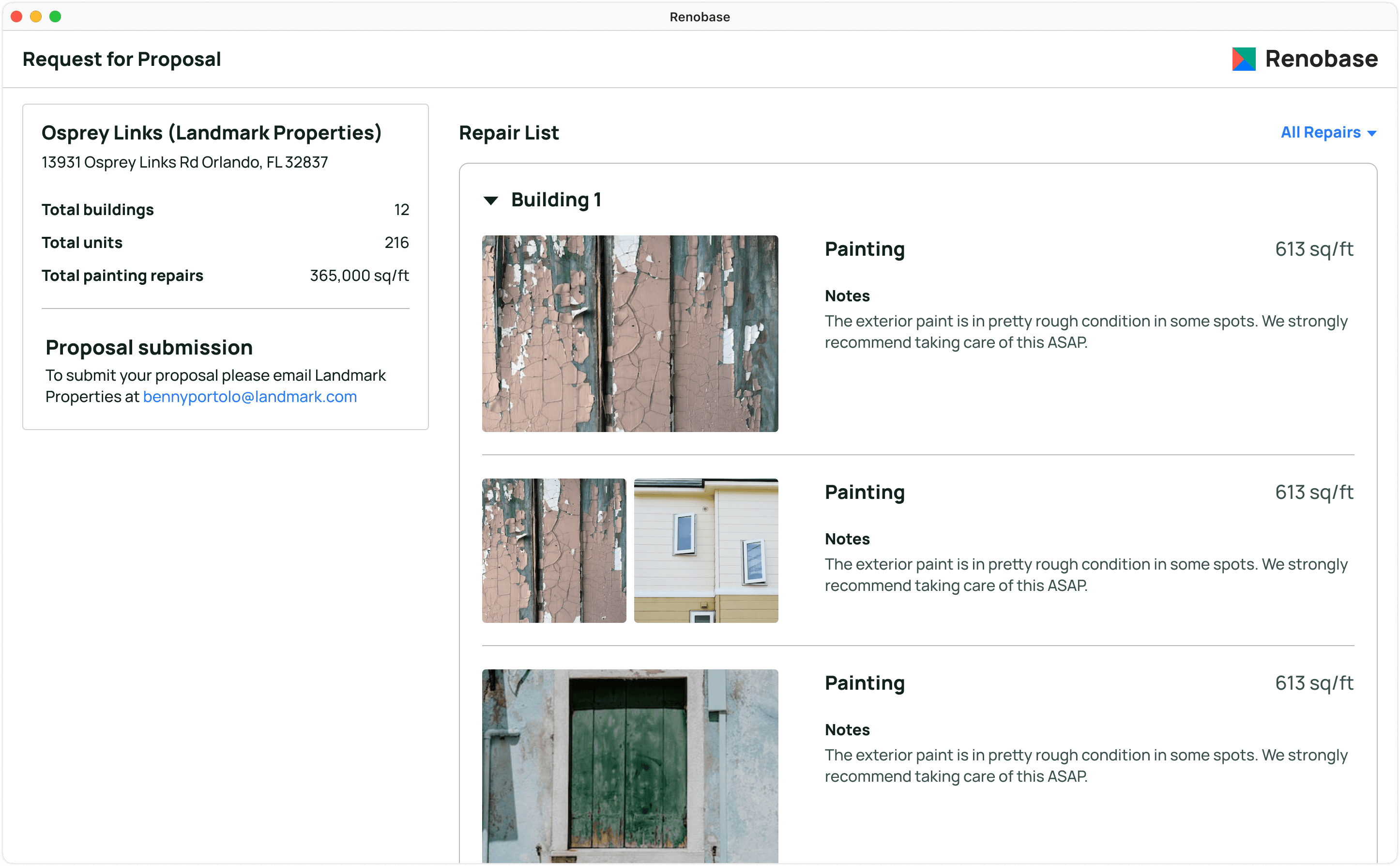Screen dimensions: 1400x866
Task: Click the yellow minimize window button
Action: (x=35, y=16)
